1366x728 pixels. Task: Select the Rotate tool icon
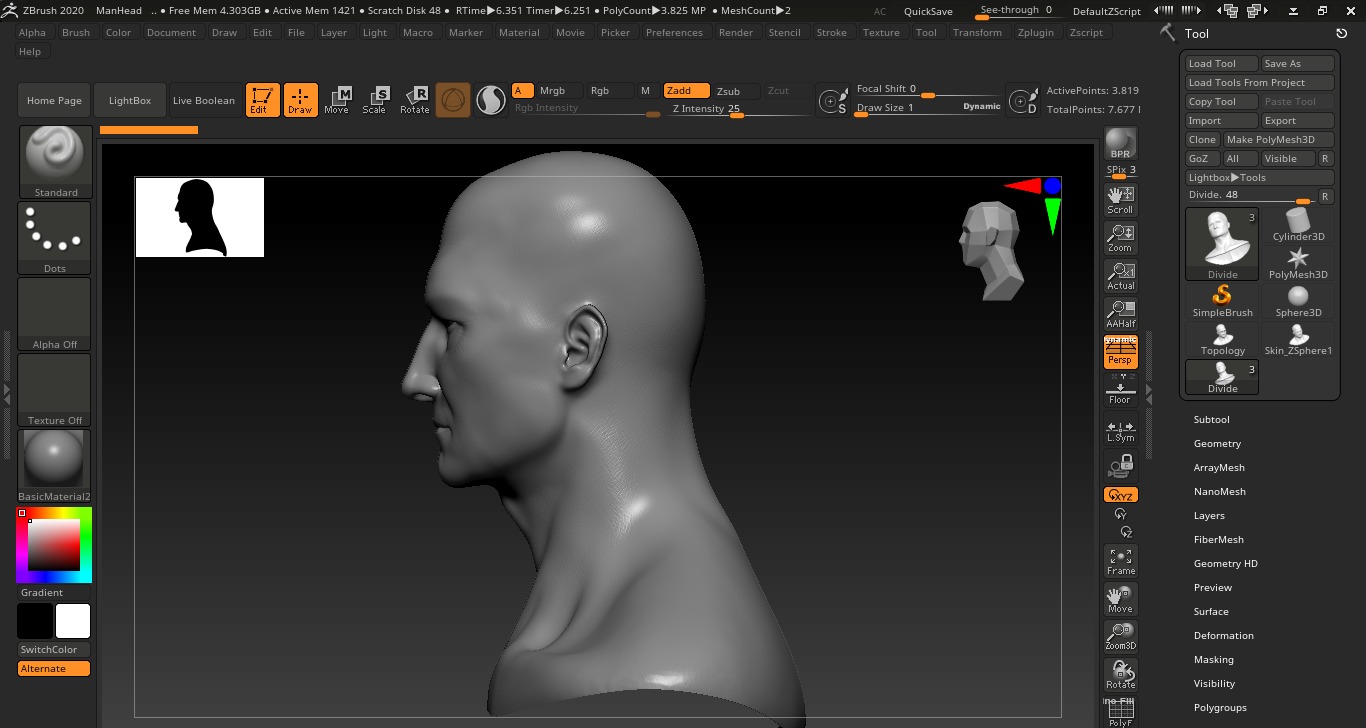point(414,100)
